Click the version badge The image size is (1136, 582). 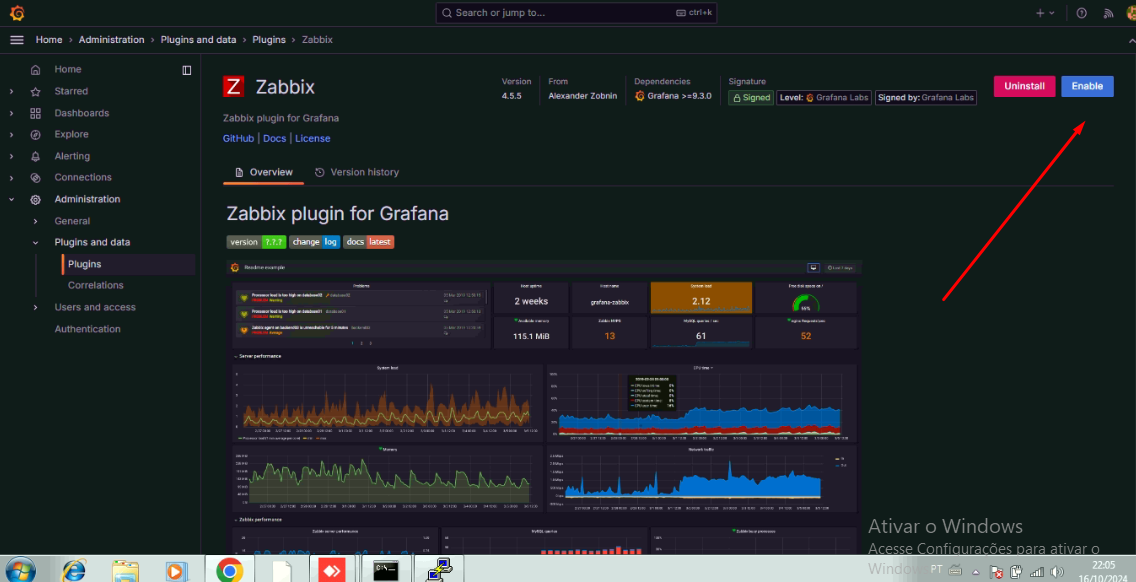coord(256,242)
